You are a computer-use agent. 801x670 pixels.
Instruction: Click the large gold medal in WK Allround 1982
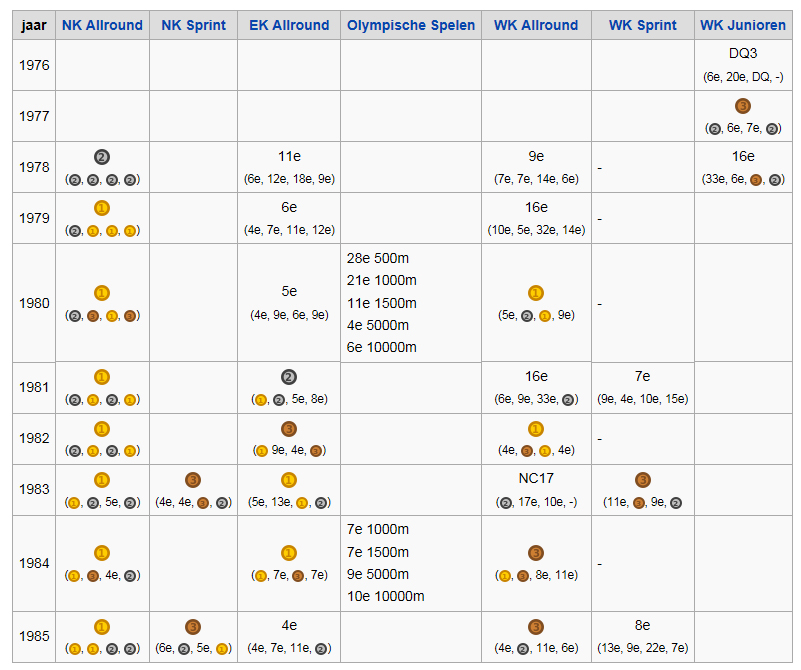point(536,429)
